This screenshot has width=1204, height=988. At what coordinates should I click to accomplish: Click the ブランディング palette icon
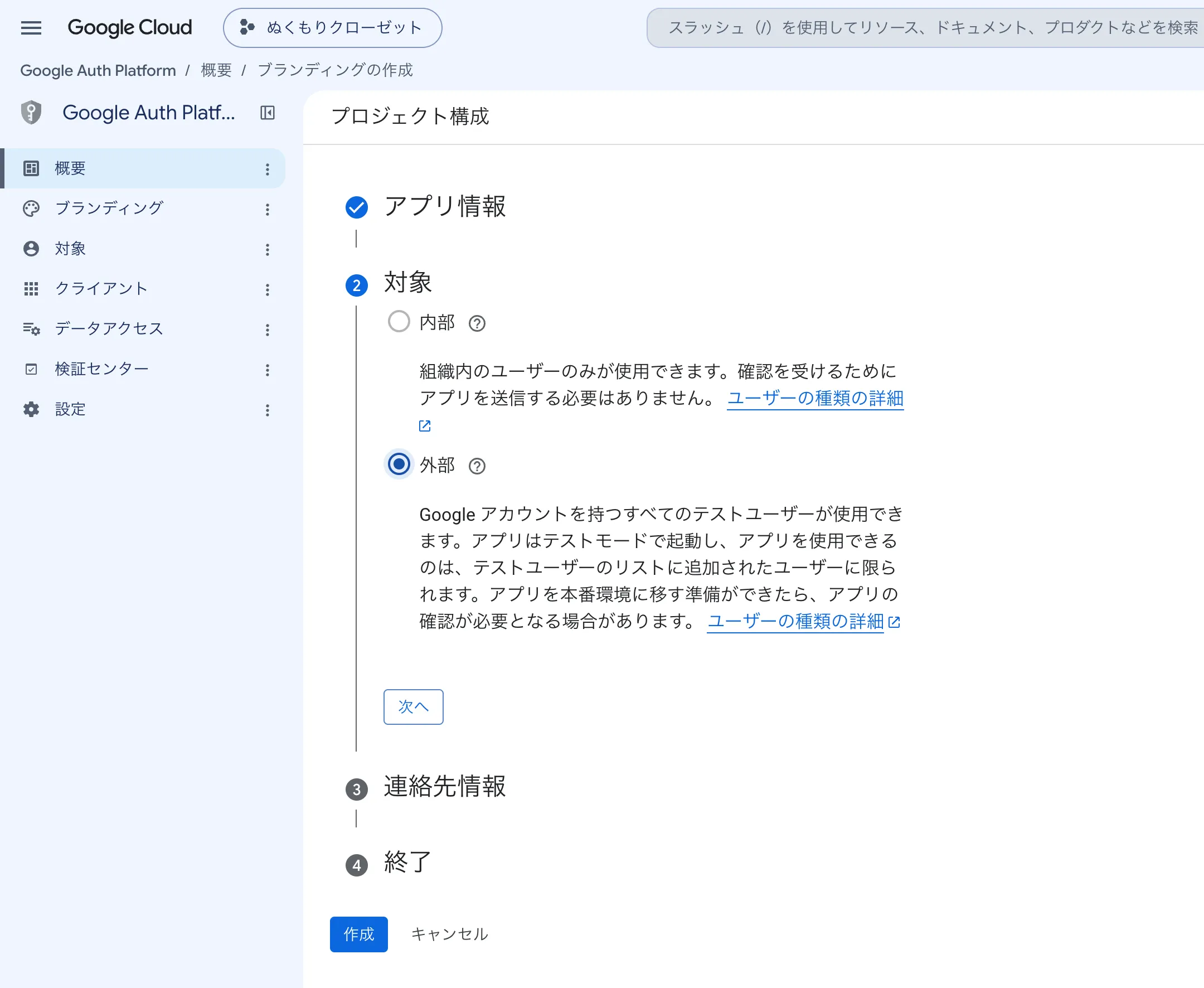pos(31,209)
